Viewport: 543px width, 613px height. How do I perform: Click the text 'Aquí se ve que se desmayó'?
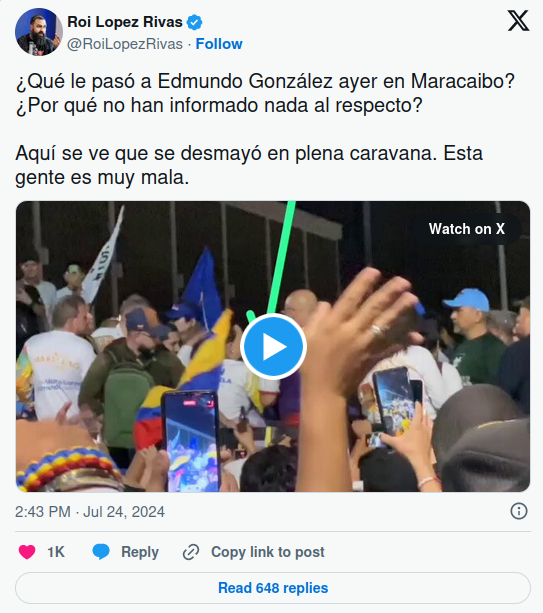click(138, 153)
